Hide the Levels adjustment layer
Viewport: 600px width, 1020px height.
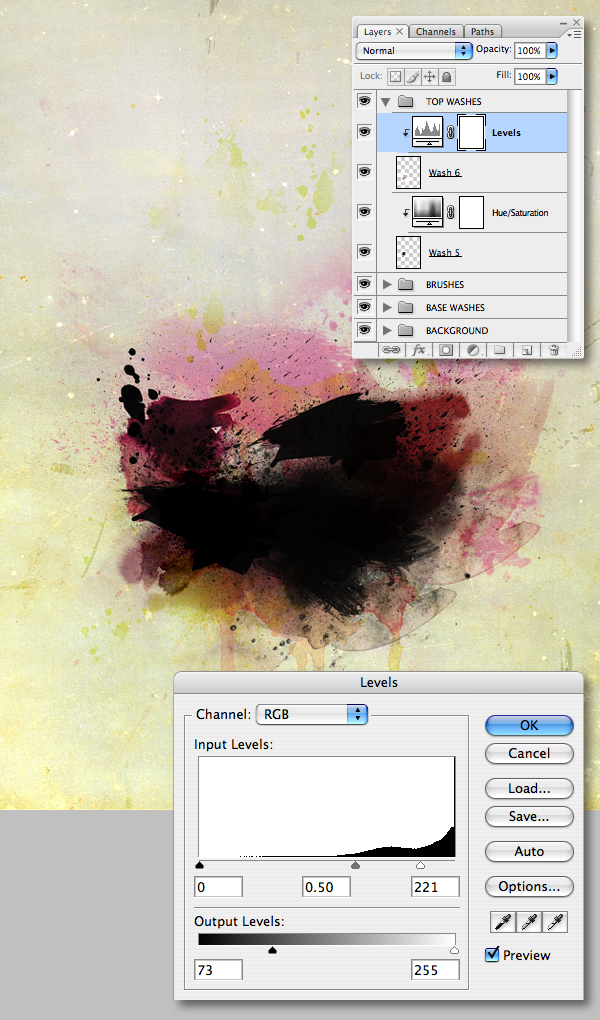[364, 132]
